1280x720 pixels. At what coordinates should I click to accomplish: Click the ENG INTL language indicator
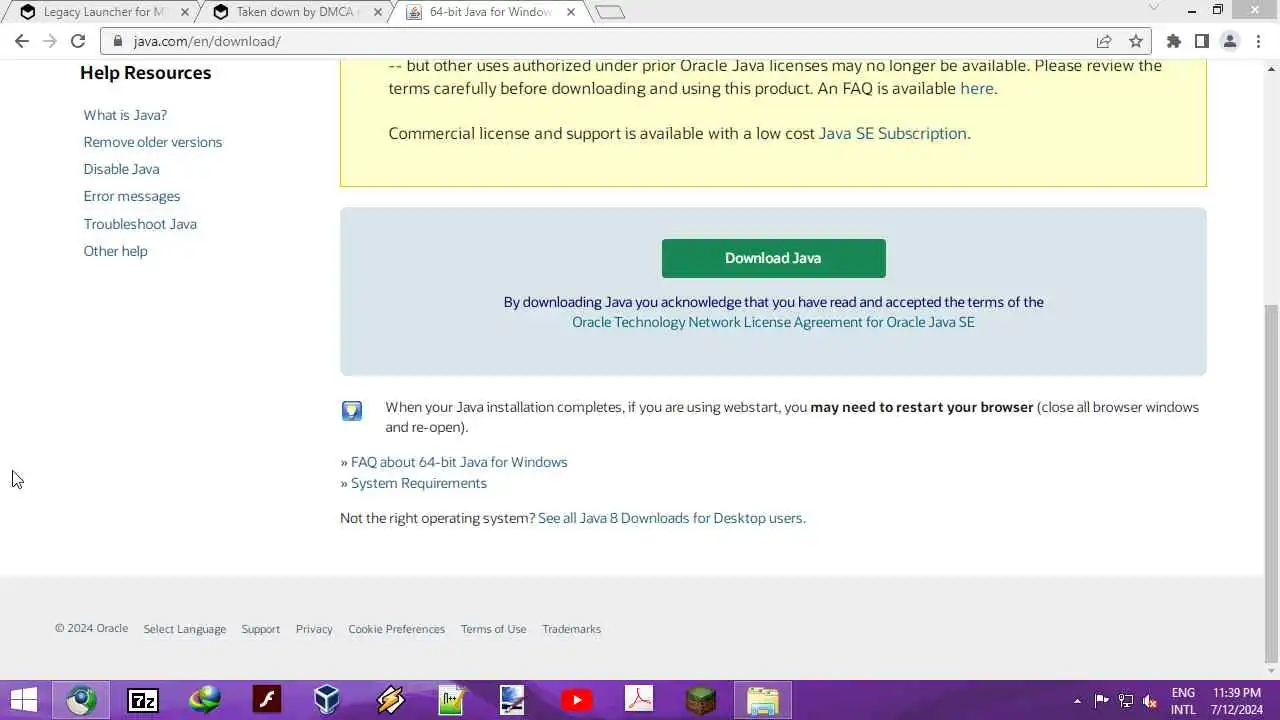[x=1183, y=701]
